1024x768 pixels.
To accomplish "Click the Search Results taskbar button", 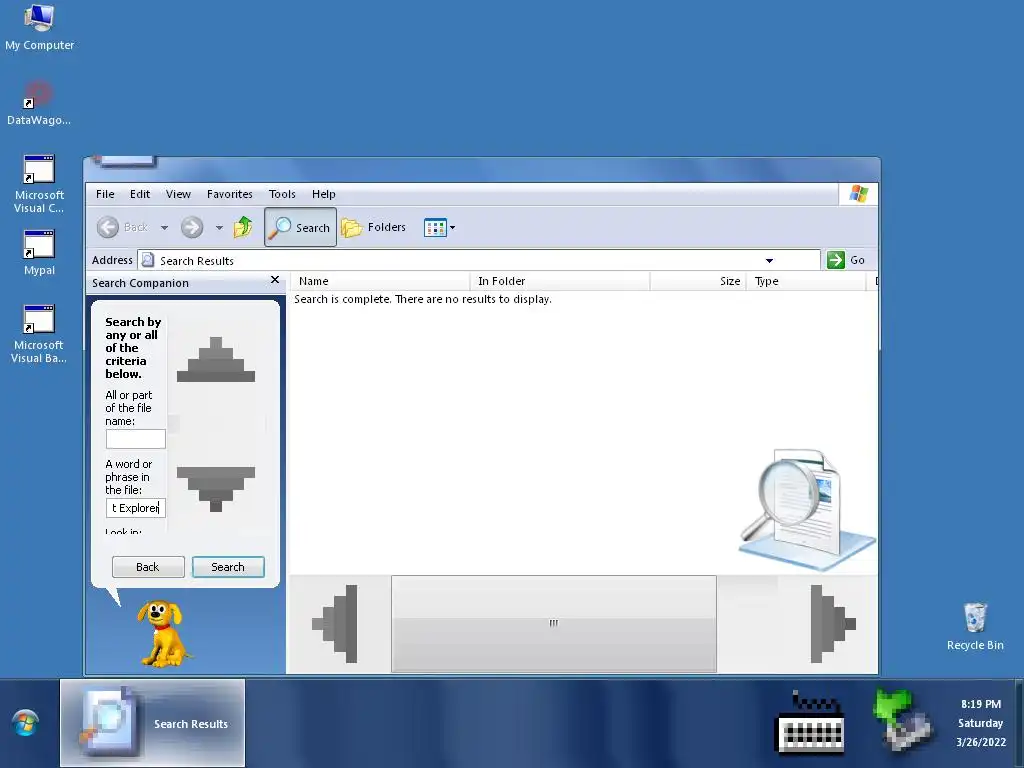I will [x=153, y=723].
